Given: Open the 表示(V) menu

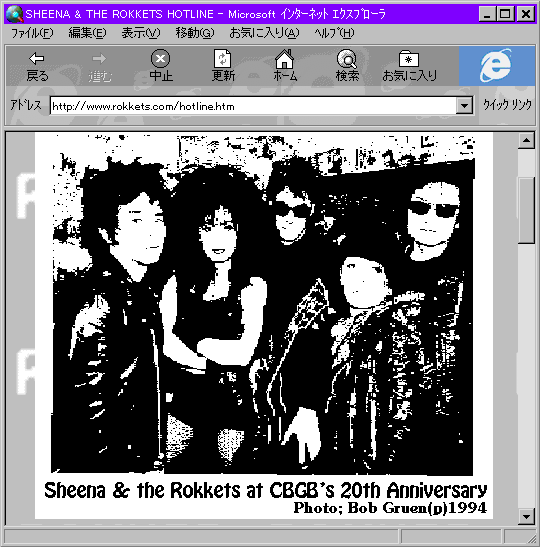Looking at the screenshot, I should tap(141, 33).
